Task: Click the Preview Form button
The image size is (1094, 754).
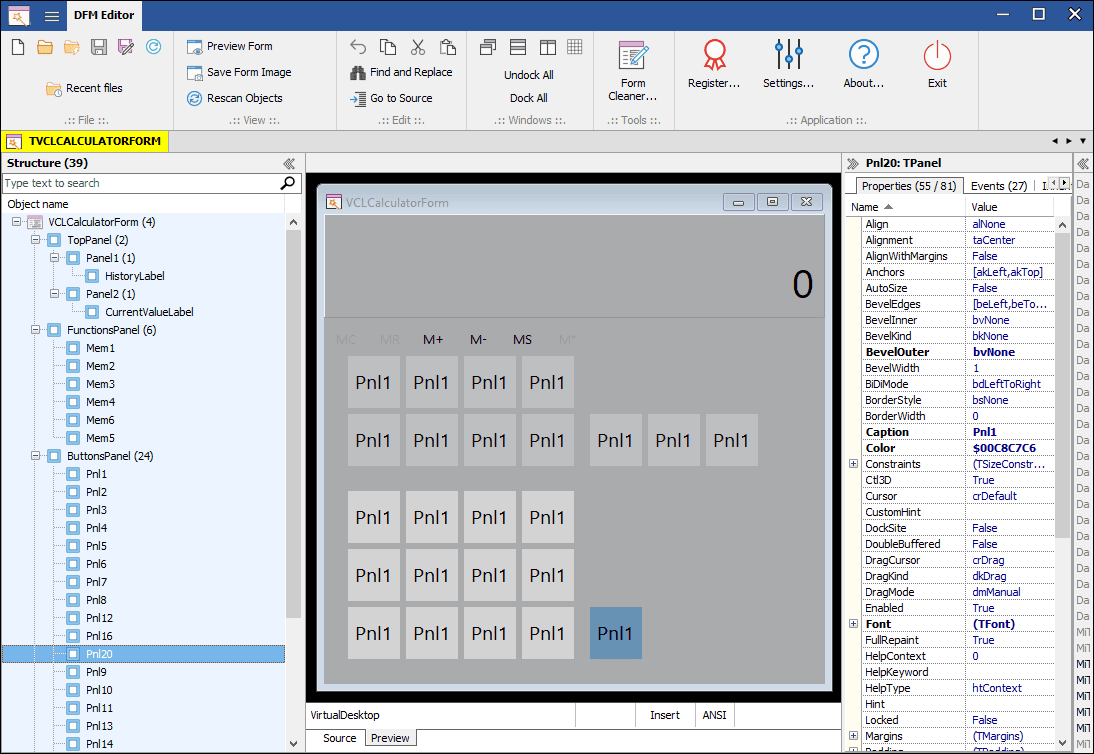Action: pyautogui.click(x=230, y=46)
